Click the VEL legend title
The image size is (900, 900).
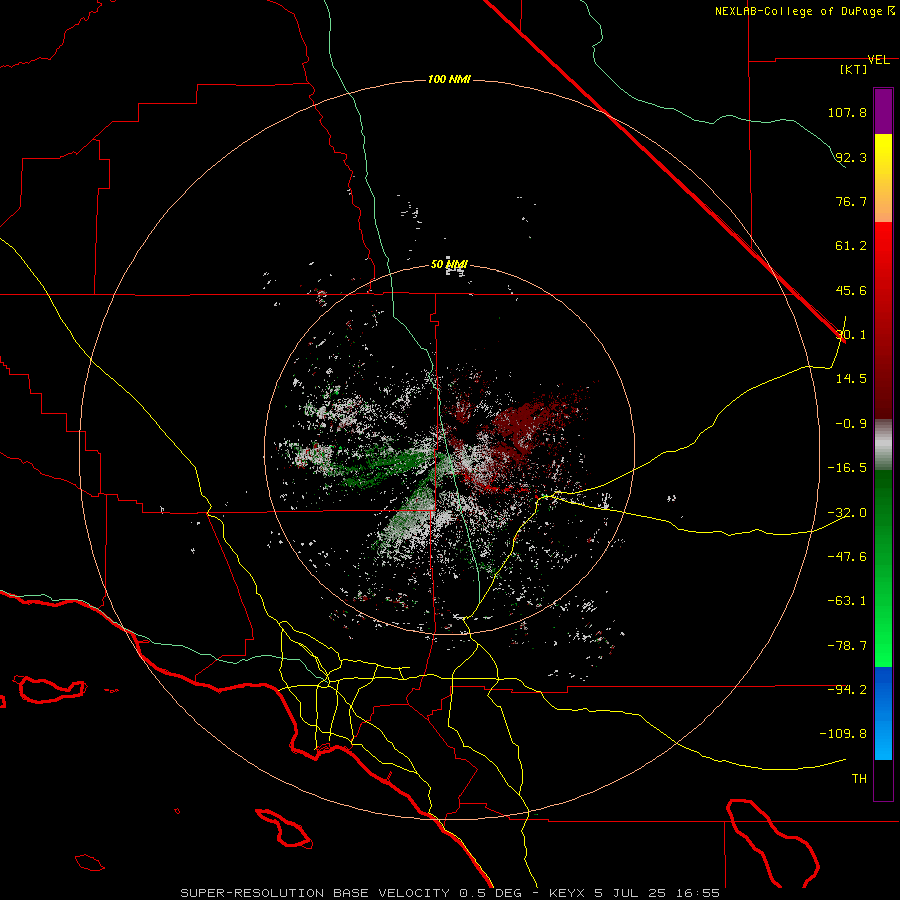tap(878, 60)
